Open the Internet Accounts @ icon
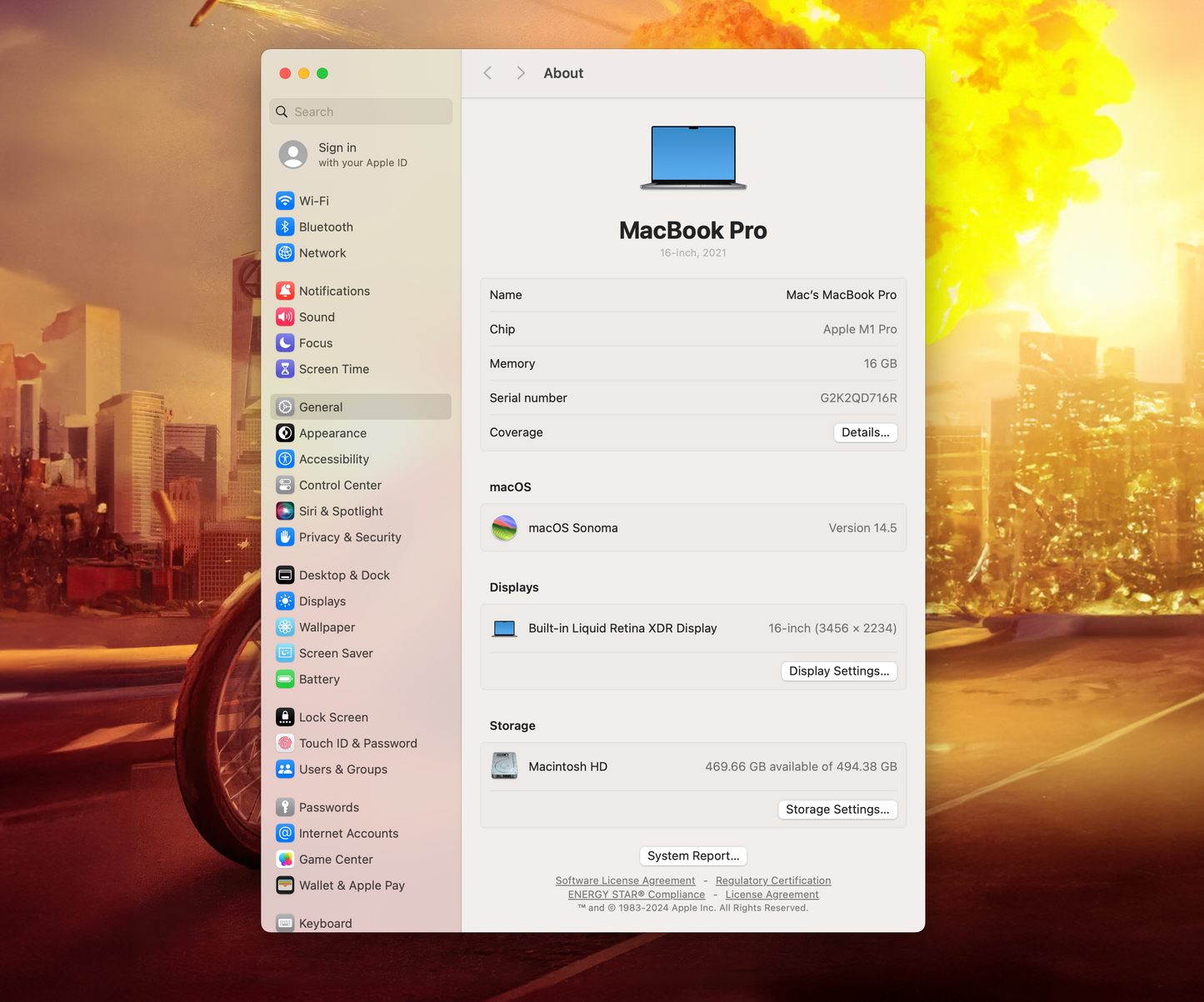Screen dimensions: 1204x1002 click(x=285, y=833)
